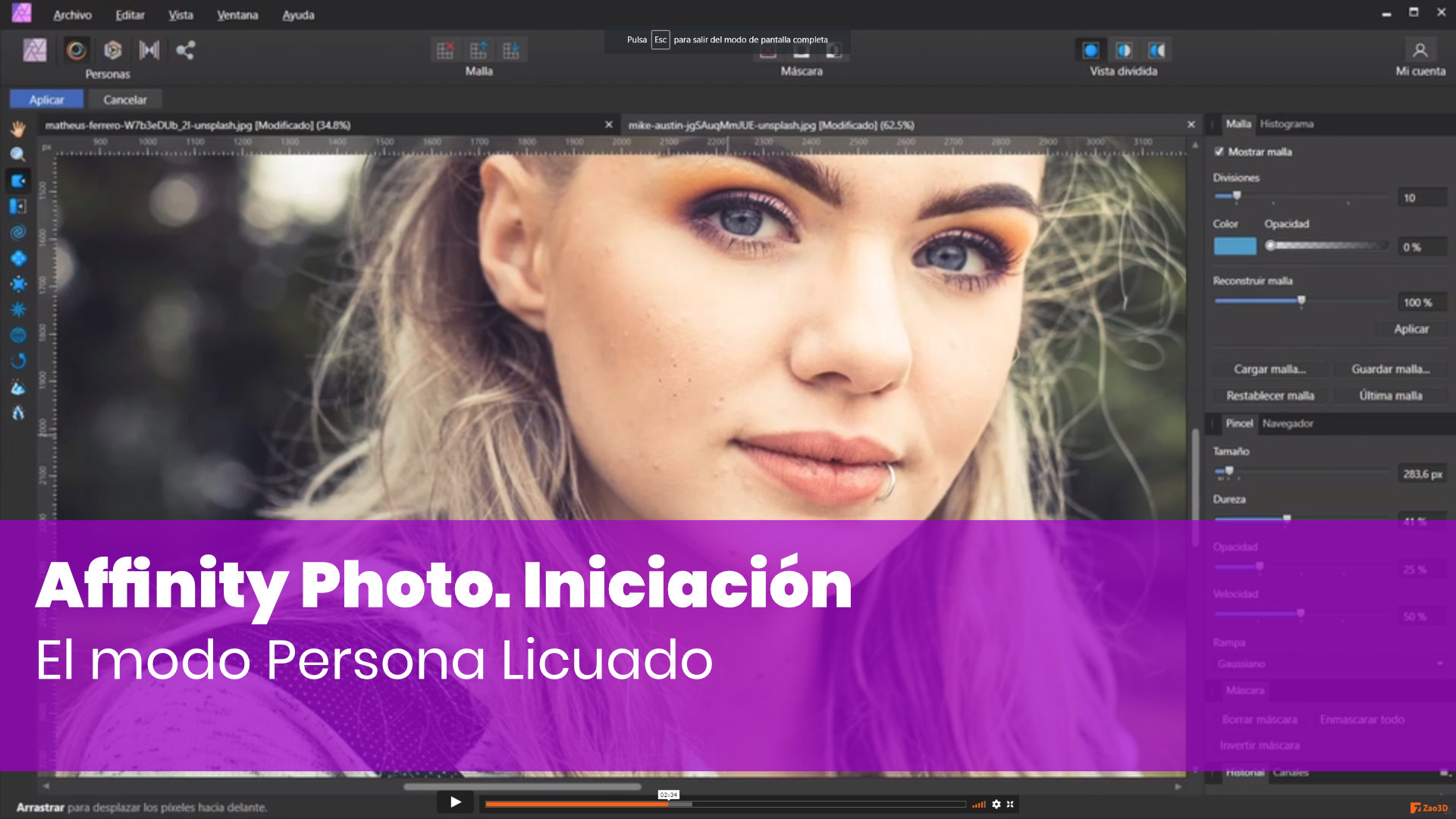Click the blue Aplicar button in the toolbar
1456x819 pixels.
[x=46, y=99]
